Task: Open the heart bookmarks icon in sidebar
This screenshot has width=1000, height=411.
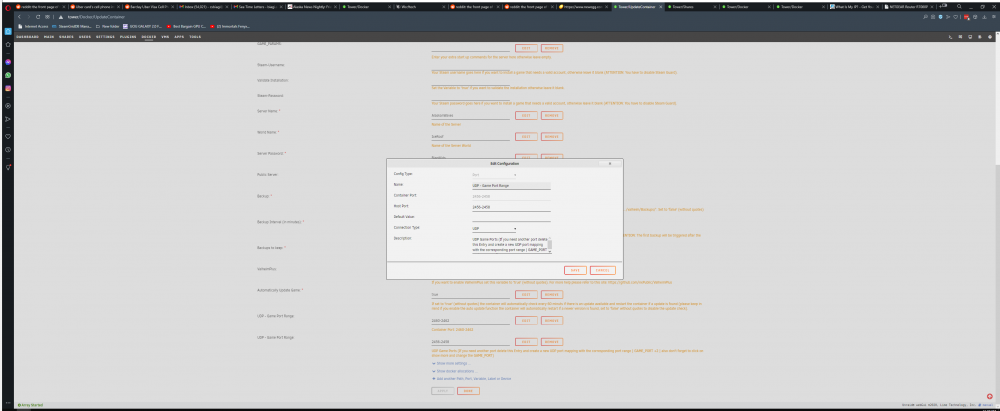Action: click(8, 137)
